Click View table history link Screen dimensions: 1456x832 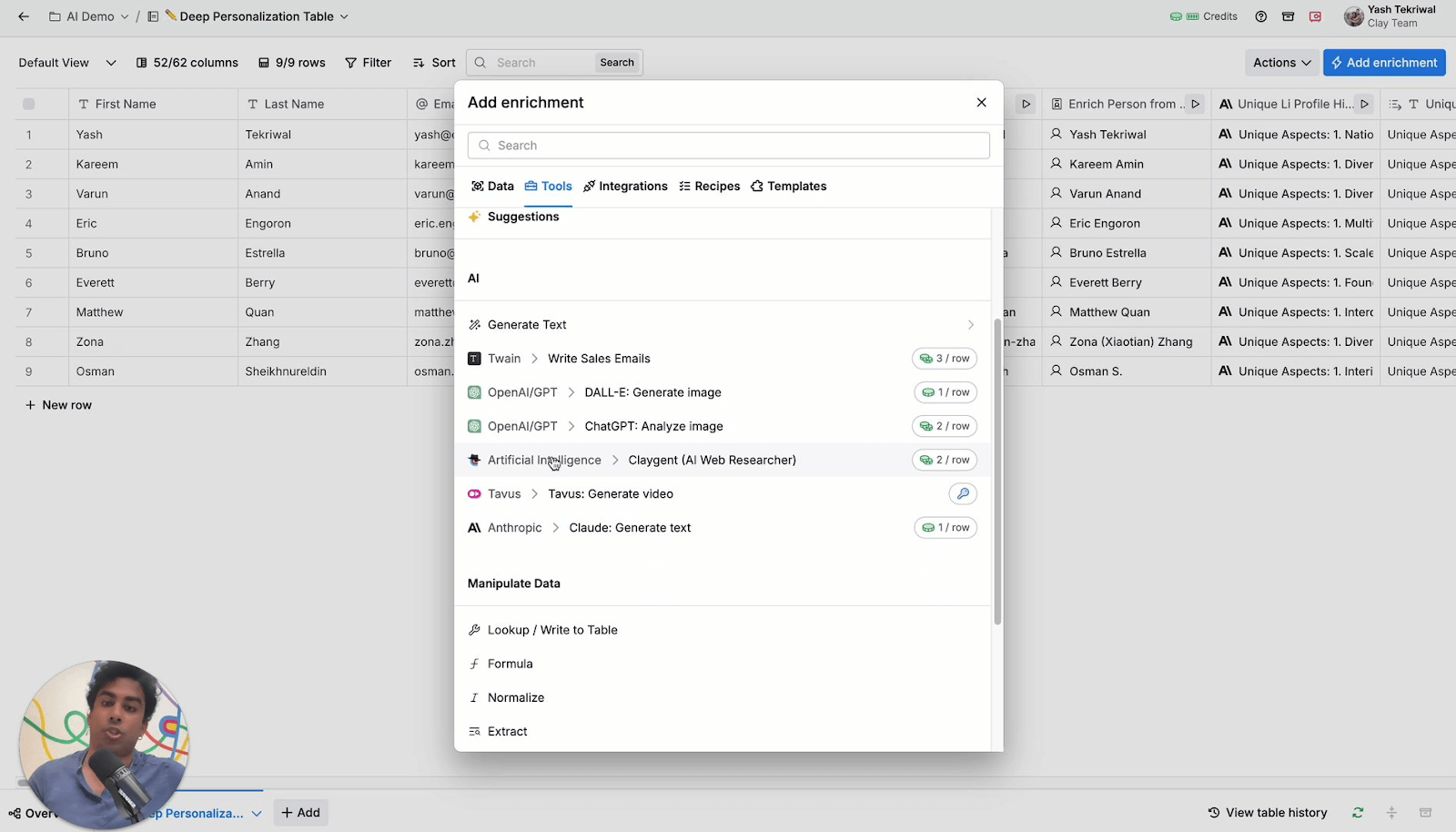click(x=1267, y=812)
